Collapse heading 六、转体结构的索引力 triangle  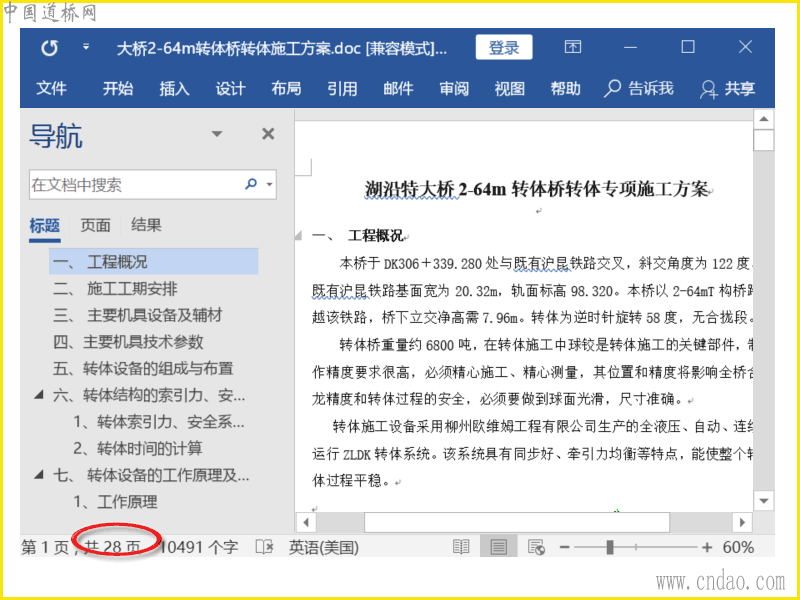point(39,395)
